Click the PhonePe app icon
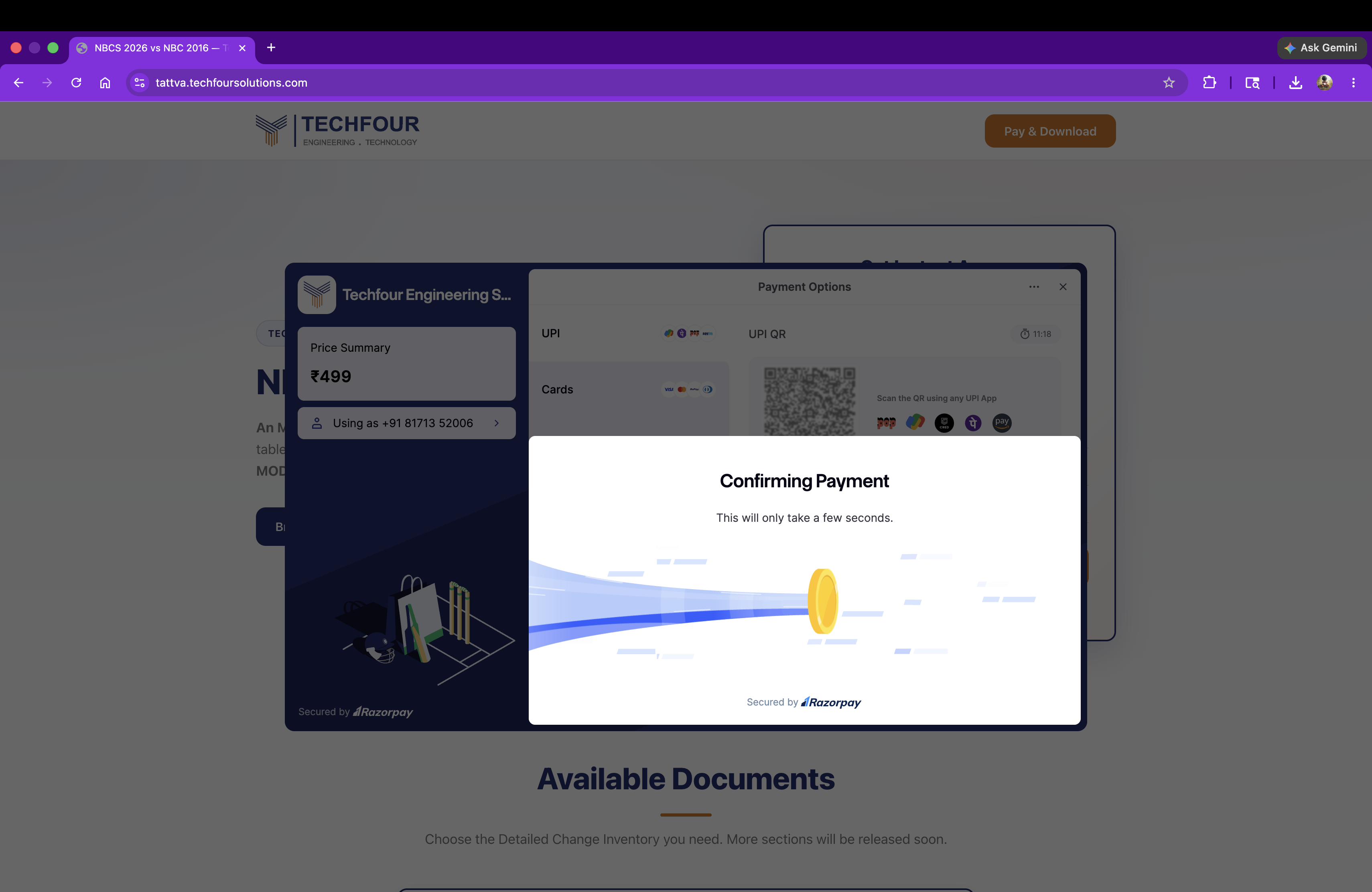 click(973, 423)
